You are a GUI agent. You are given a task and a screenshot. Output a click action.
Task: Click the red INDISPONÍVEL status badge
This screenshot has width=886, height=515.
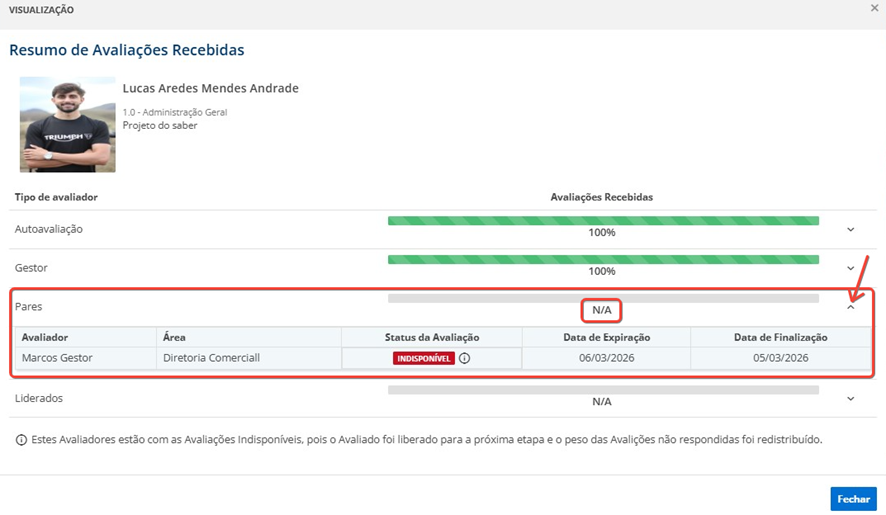pyautogui.click(x=424, y=358)
